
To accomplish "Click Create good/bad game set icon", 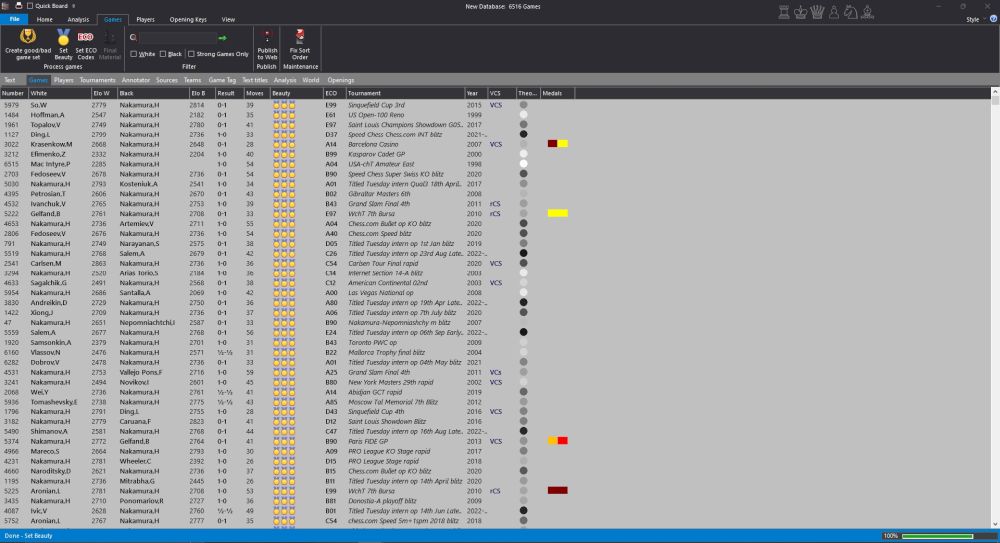I will 27,38.
